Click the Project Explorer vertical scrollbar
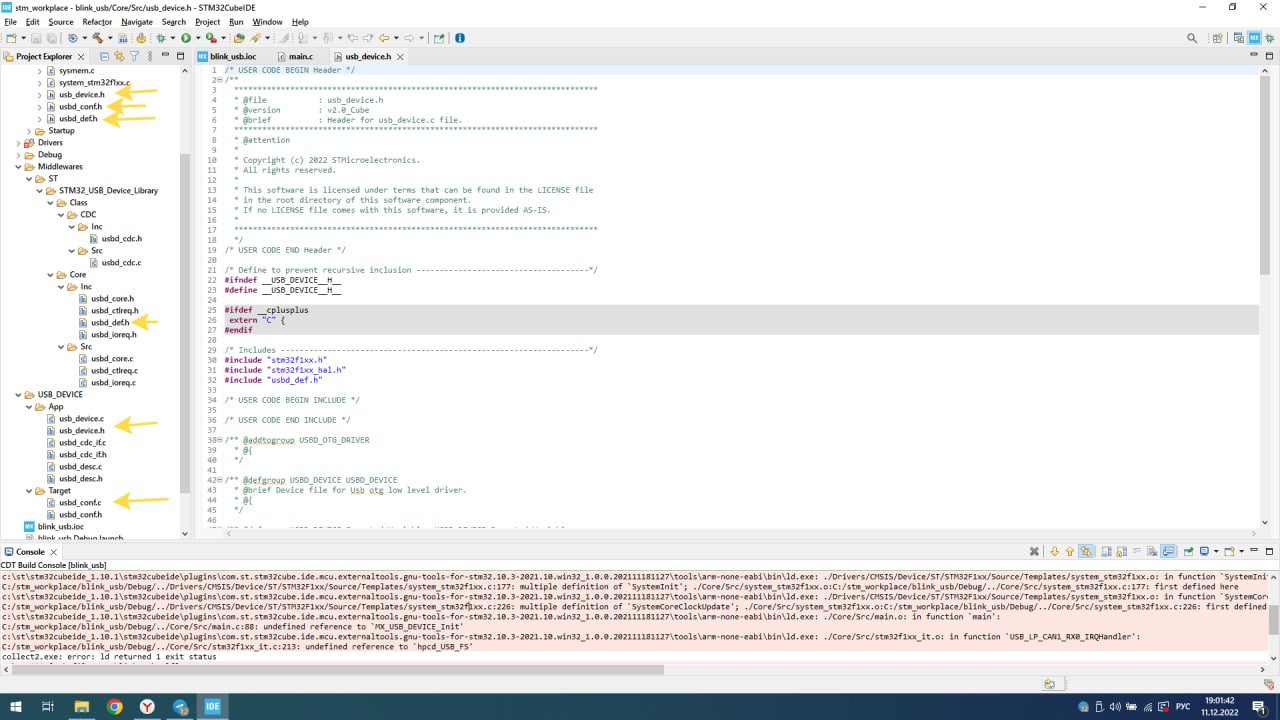This screenshot has height=720, width=1280. pos(184,325)
